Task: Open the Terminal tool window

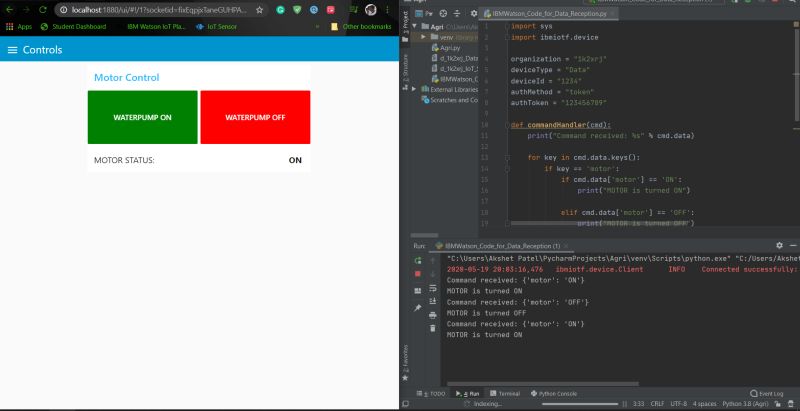Action: pyautogui.click(x=505, y=394)
